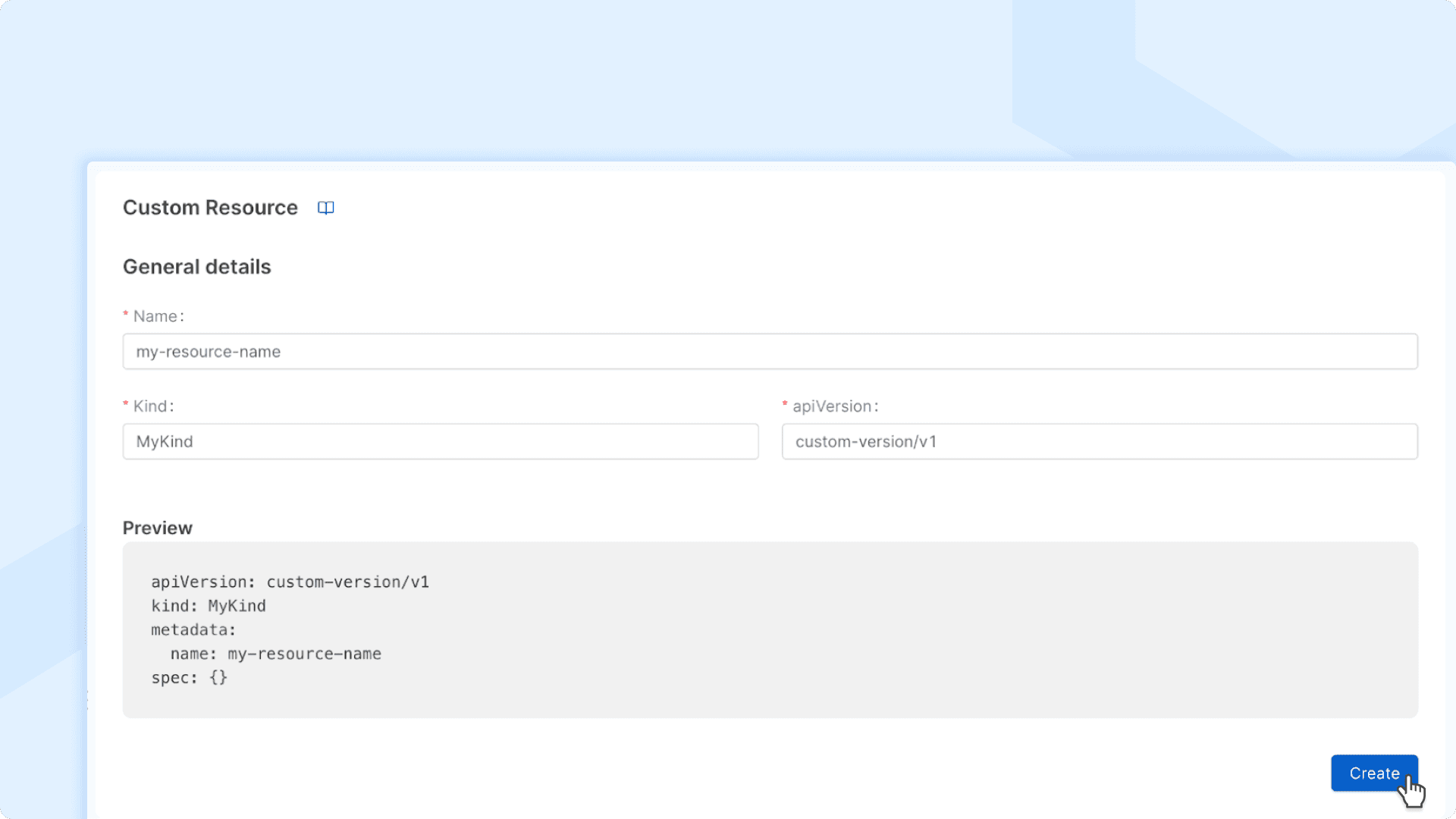
Task: Open the Custom Resource documentation book icon
Action: point(325,208)
